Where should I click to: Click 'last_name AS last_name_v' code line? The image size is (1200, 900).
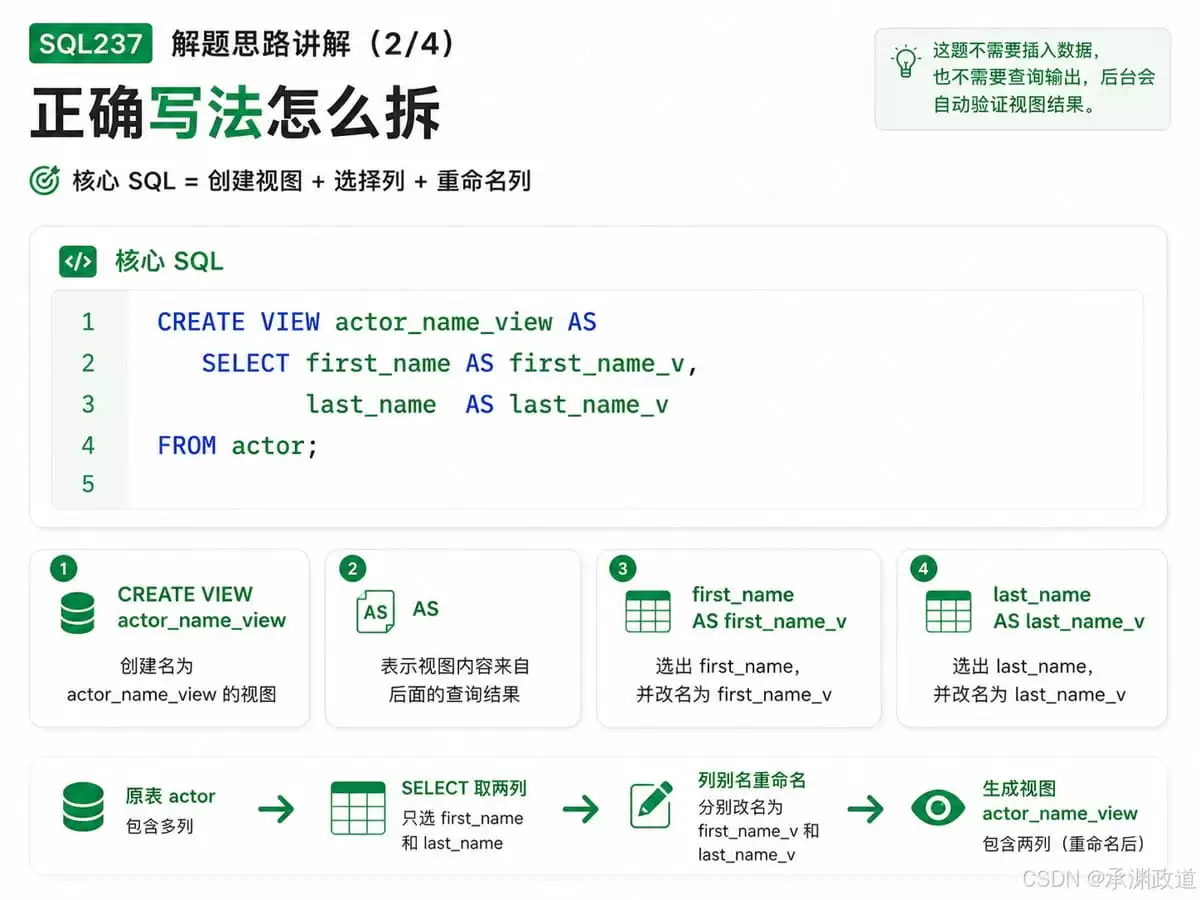[487, 405]
